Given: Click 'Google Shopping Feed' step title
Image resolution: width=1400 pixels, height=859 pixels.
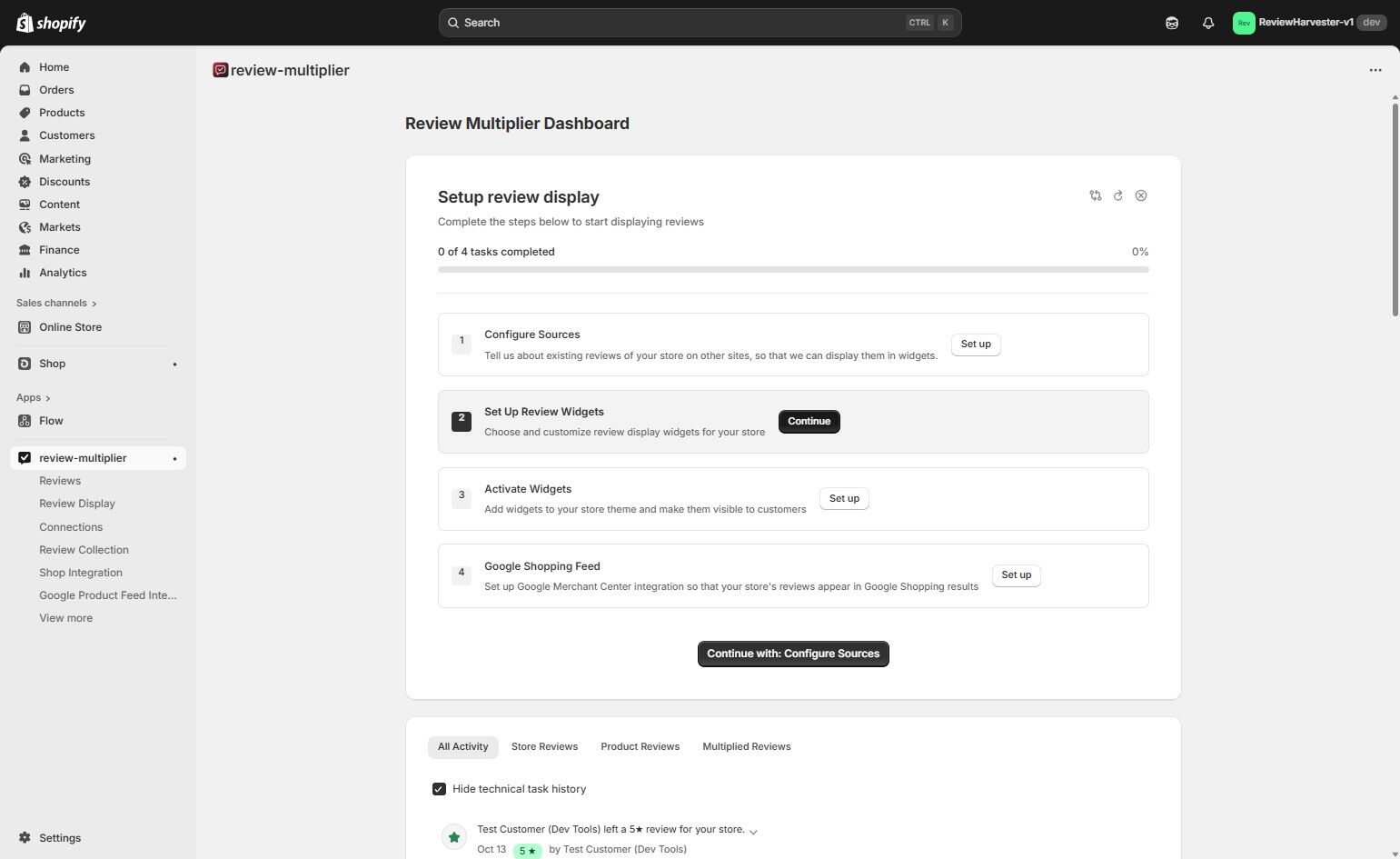Looking at the screenshot, I should pyautogui.click(x=542, y=566).
